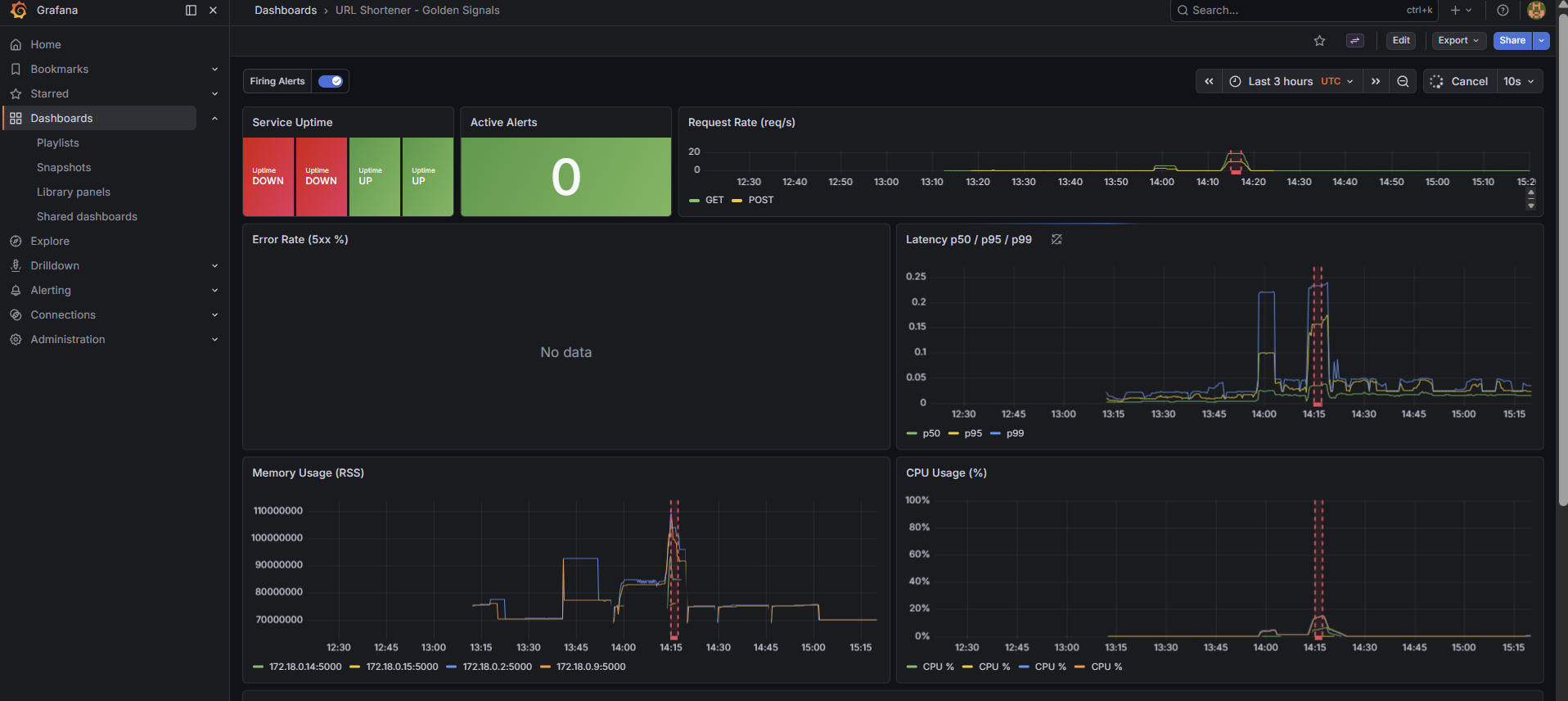Click the Dashboards breadcrumb link
The height and width of the screenshot is (701, 1568).
pos(286,11)
